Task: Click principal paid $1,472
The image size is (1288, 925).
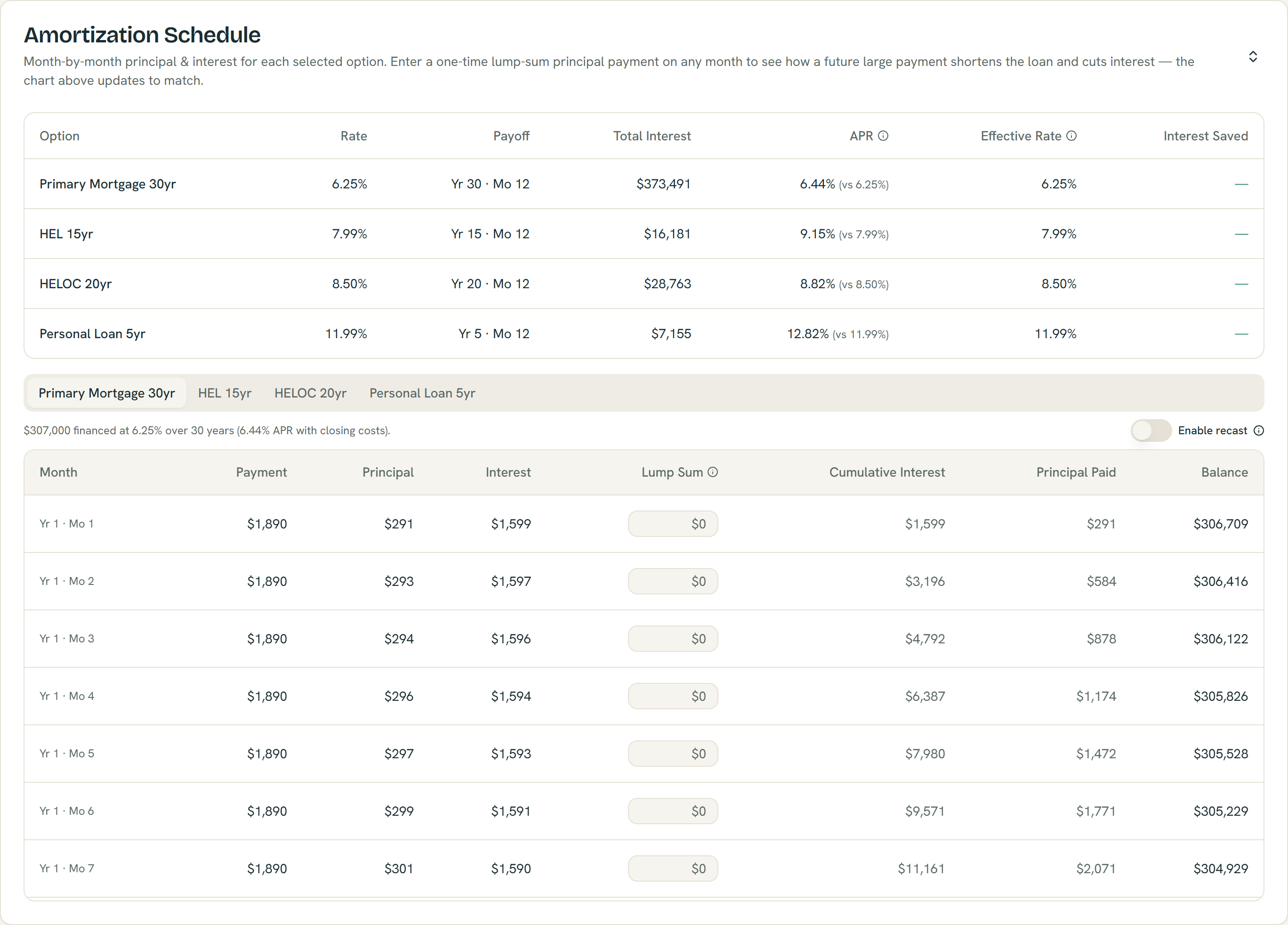Action: coord(1096,754)
